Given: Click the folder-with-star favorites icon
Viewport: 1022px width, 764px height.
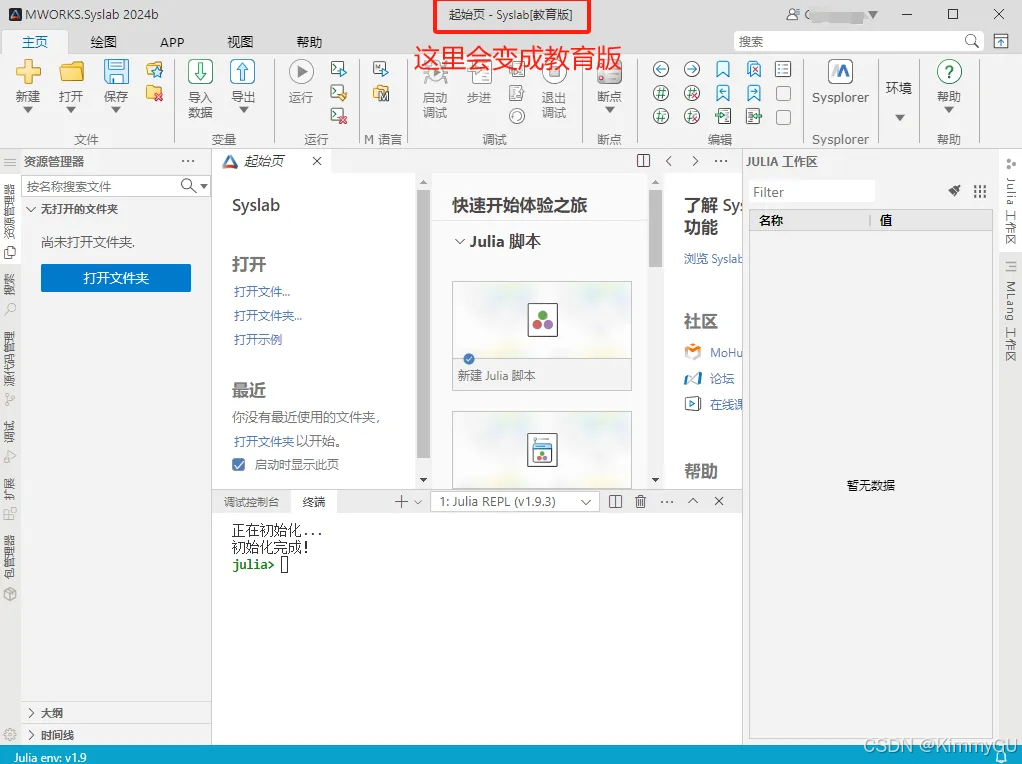Looking at the screenshot, I should [154, 69].
